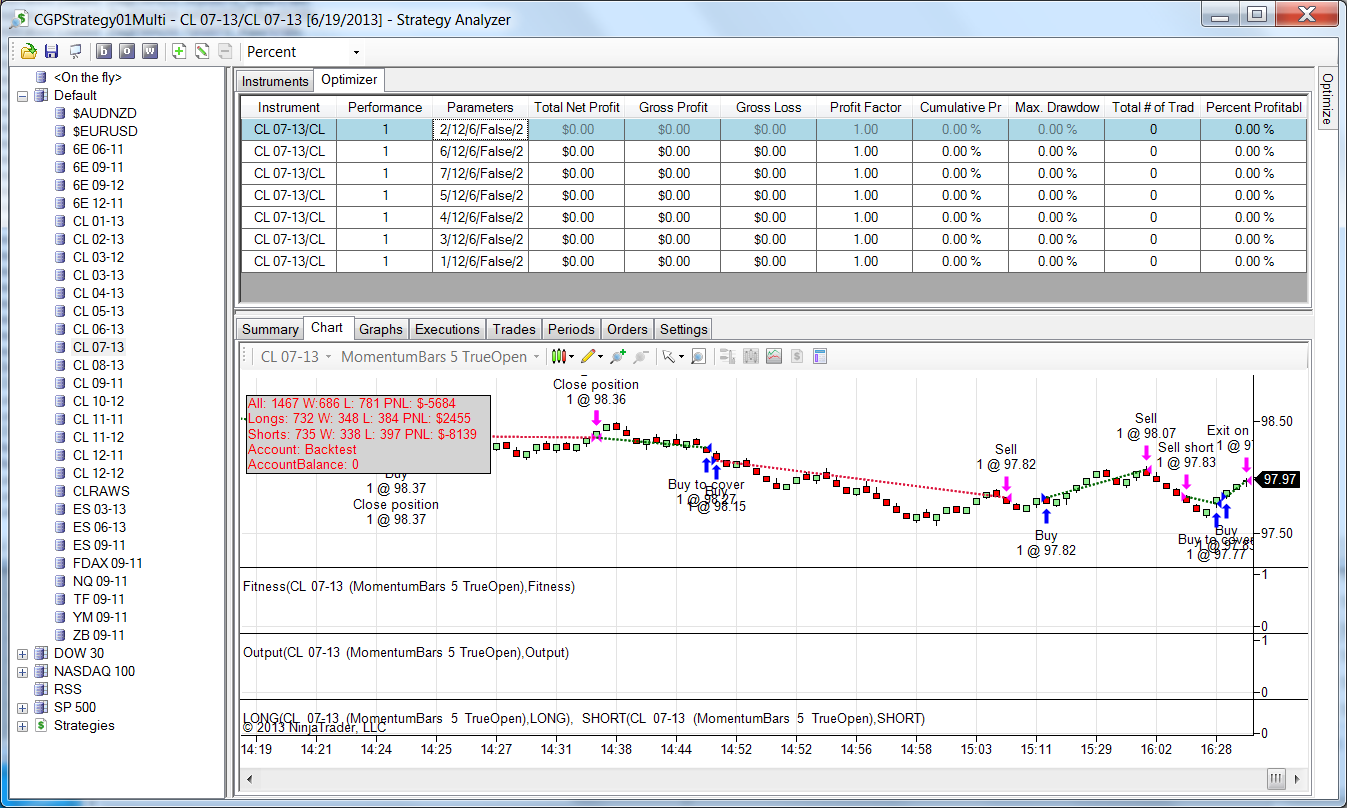This screenshot has width=1347, height=808.
Task: Click the Gross Loss column header
Action: [x=769, y=107]
